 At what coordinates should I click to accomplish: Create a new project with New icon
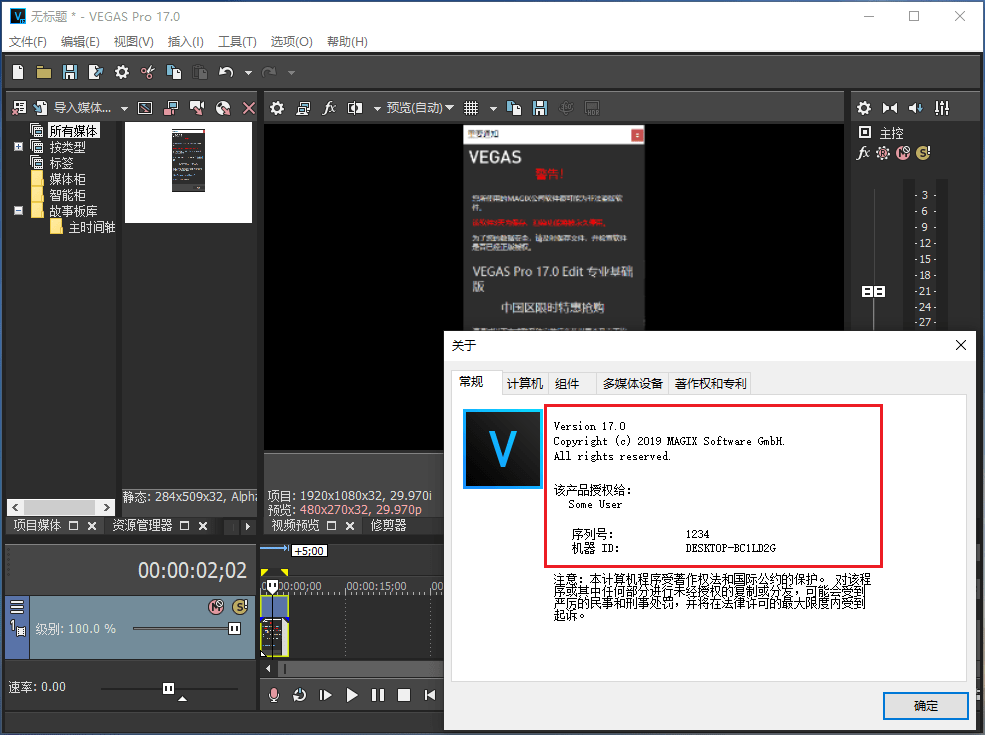click(18, 72)
